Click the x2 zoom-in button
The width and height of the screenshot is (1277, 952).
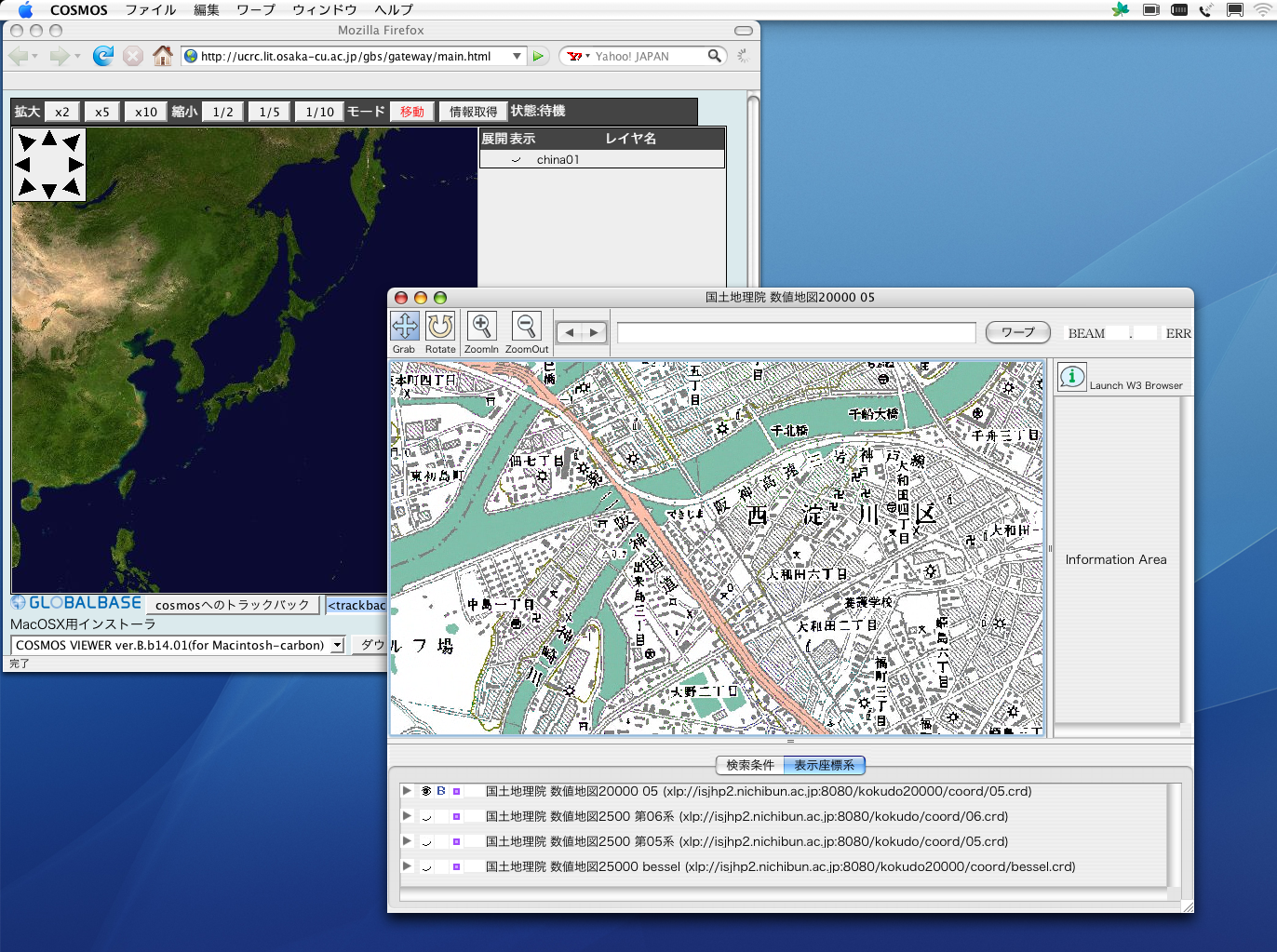[62, 112]
